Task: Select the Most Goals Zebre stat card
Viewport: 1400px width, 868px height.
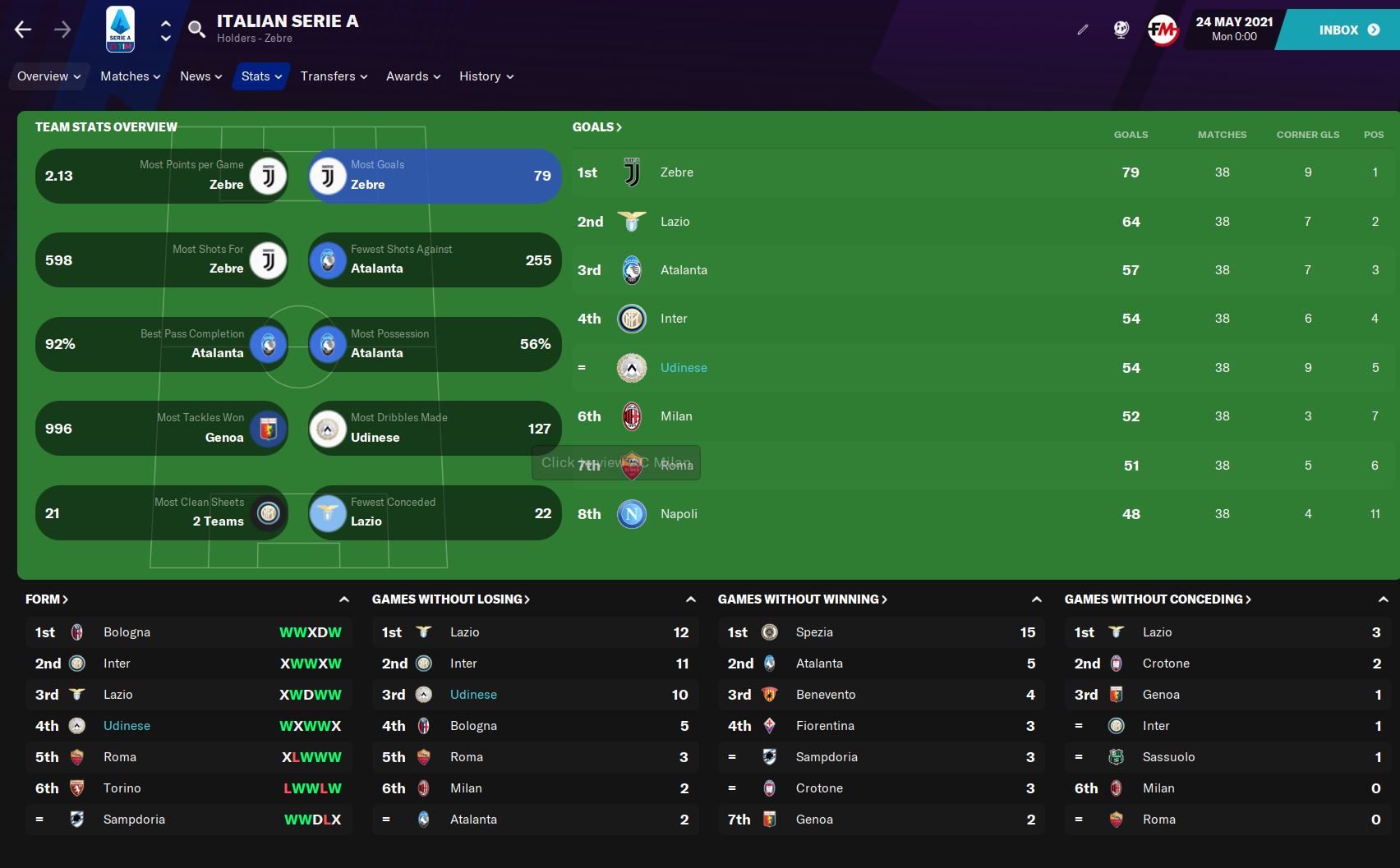Action: (x=435, y=176)
